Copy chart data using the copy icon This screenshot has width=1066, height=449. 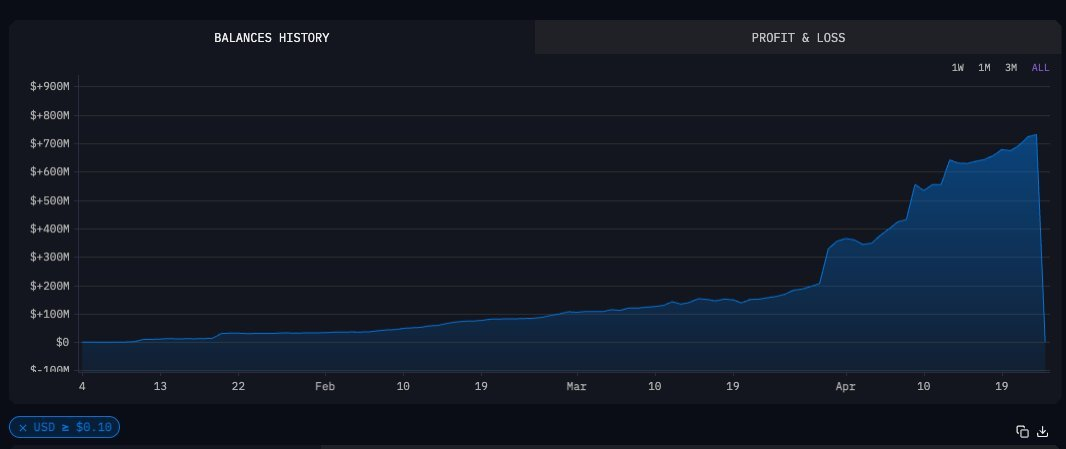tap(1022, 431)
